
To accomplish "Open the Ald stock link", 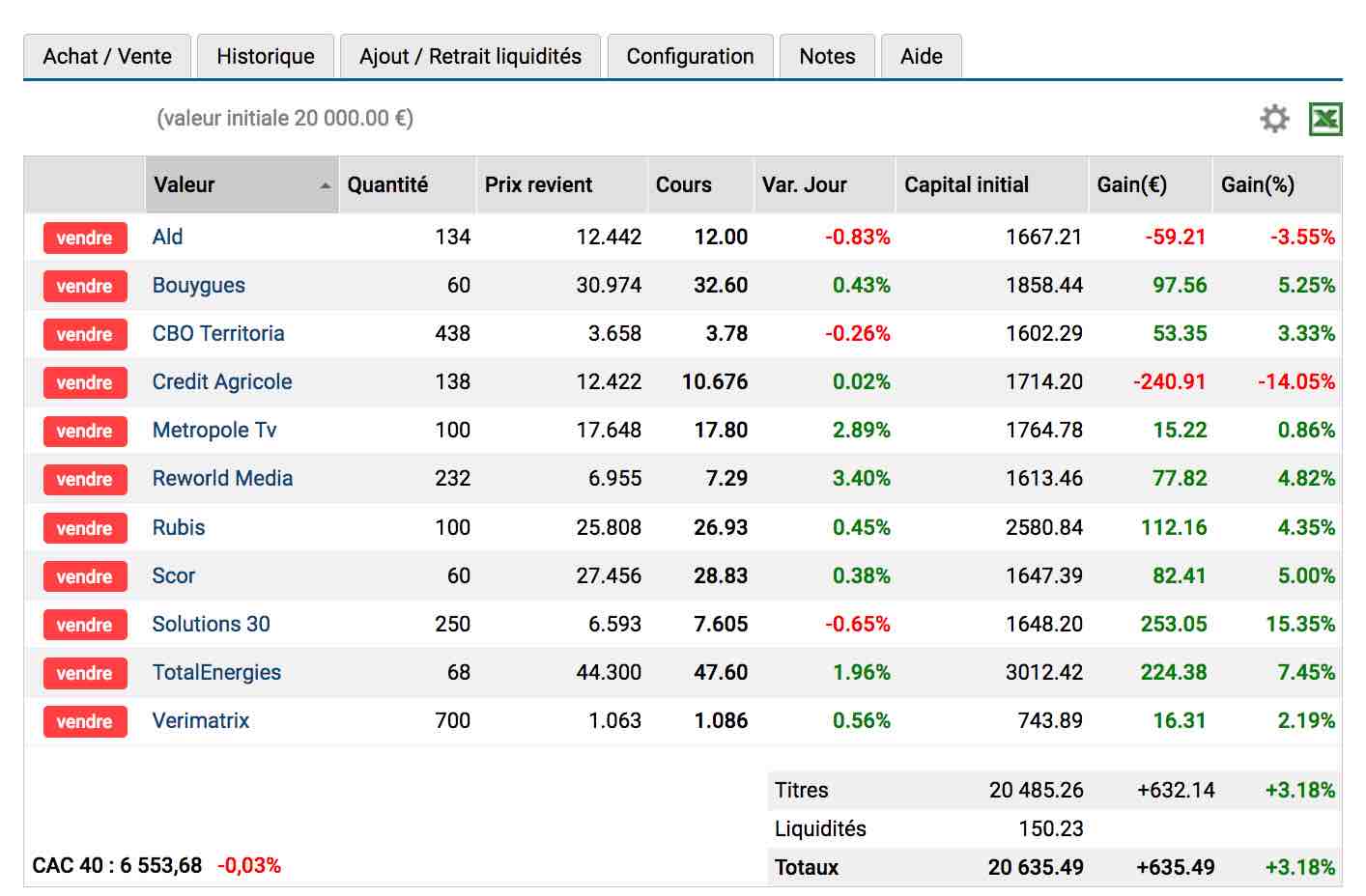I will pos(167,237).
